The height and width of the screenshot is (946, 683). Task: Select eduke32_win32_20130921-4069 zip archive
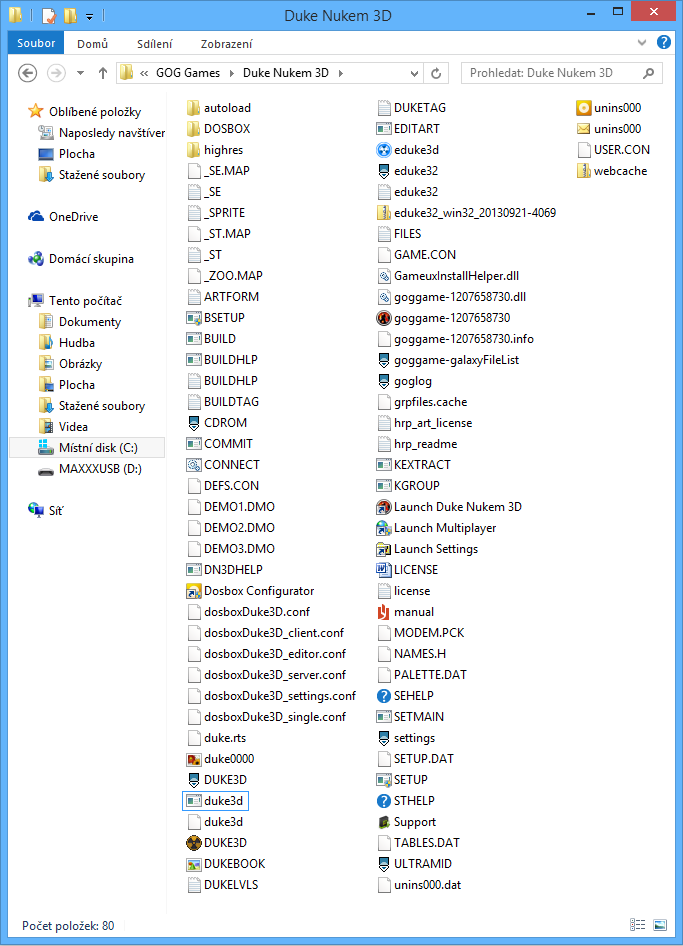pos(466,213)
